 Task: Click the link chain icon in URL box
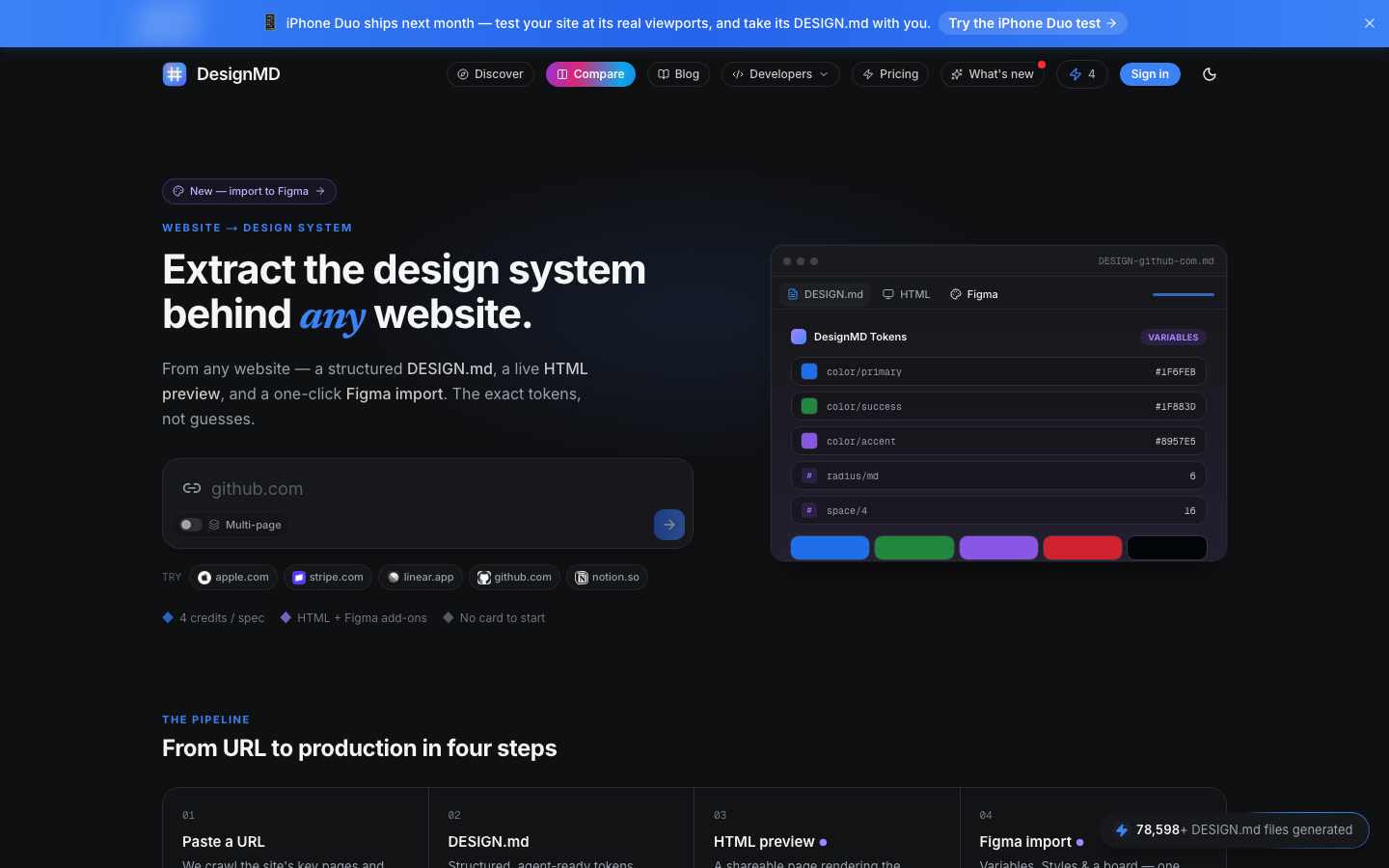coord(192,489)
